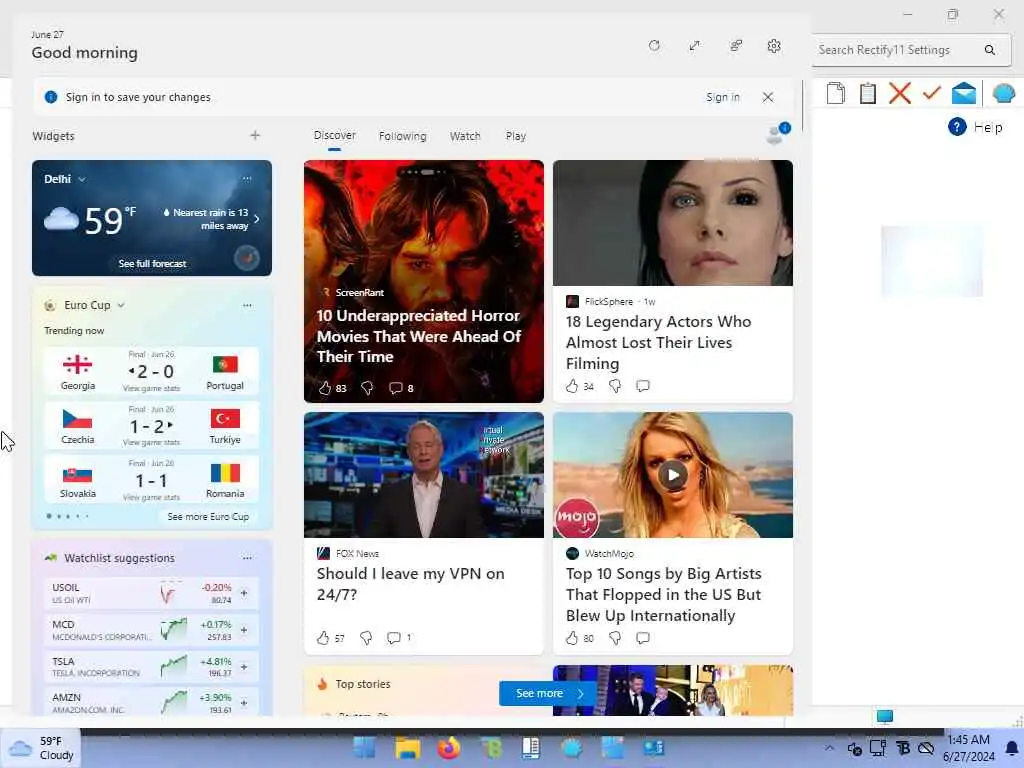
Task: Click See full forecast
Action: point(152,263)
